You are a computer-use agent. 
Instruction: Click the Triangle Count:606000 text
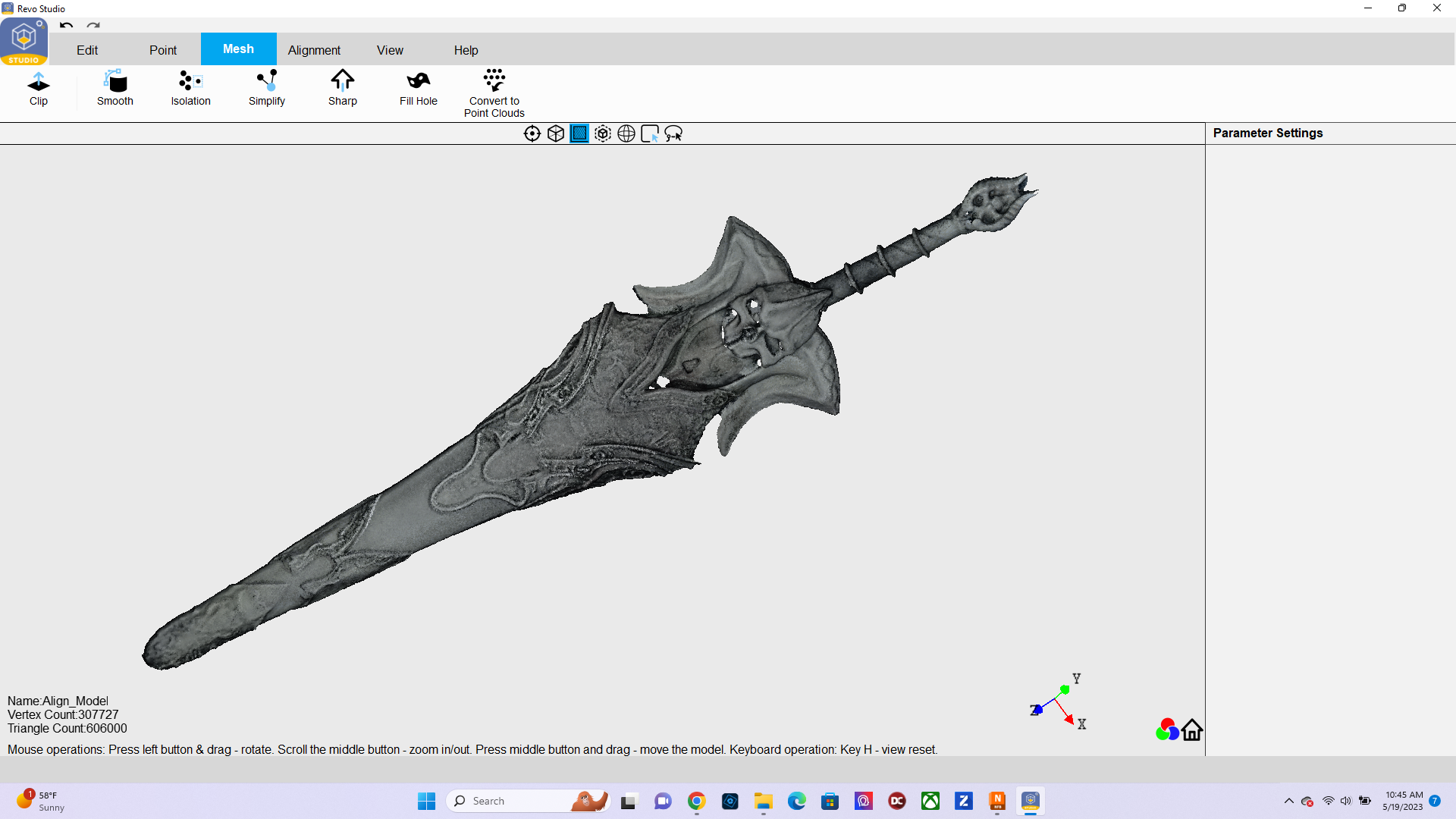coord(67,728)
